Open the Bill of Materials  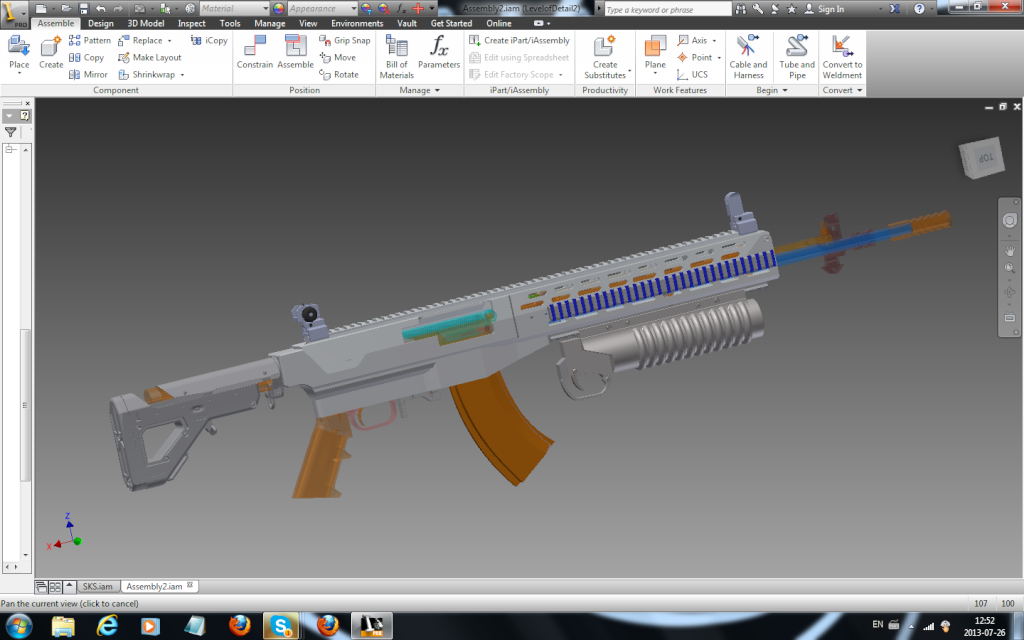coord(396,57)
